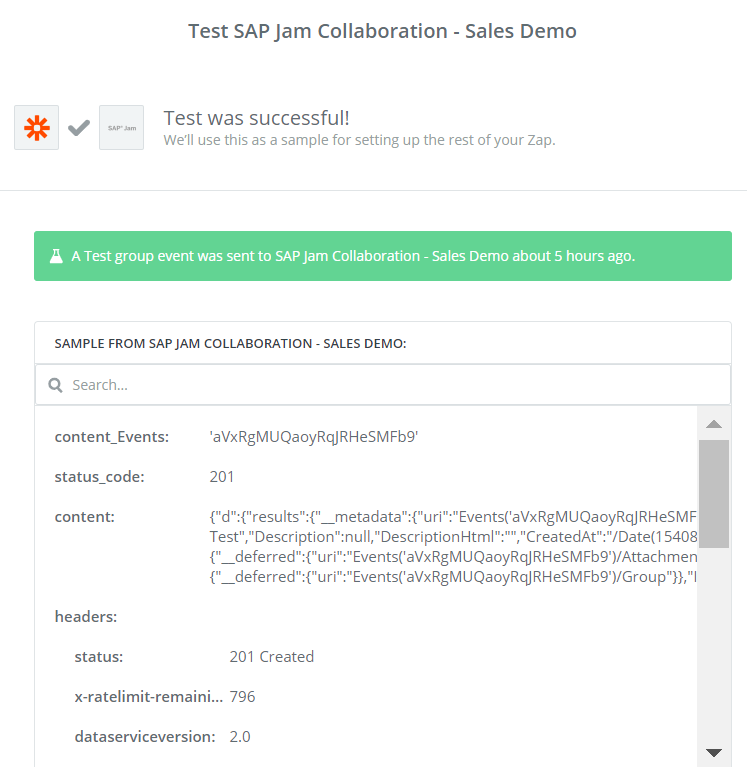Click the JSON line ending with /Group
Image resolution: width=747 pixels, height=767 pixels.
click(x=453, y=577)
